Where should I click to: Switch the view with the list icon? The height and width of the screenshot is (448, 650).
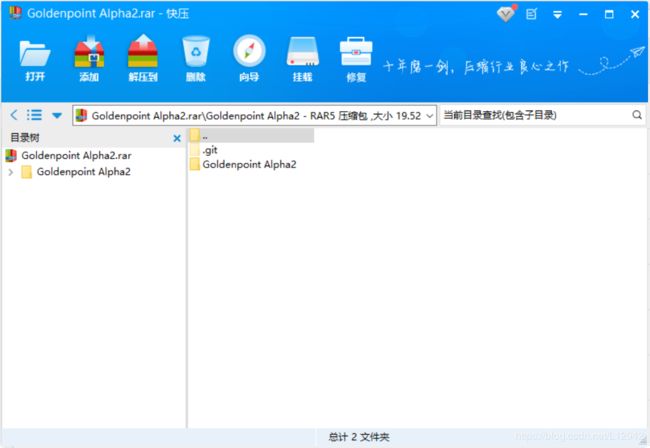(34, 115)
